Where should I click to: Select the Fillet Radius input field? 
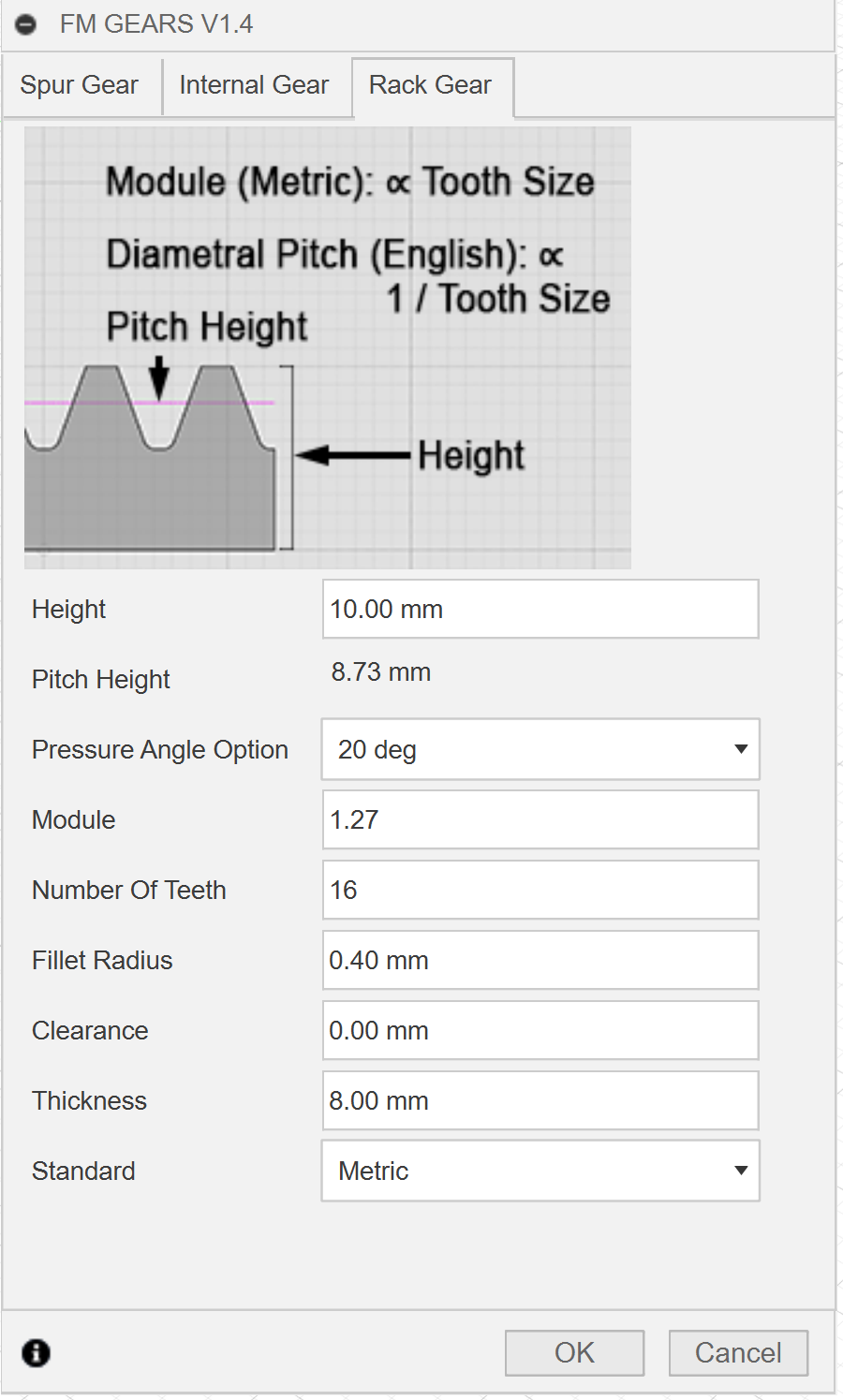point(540,960)
